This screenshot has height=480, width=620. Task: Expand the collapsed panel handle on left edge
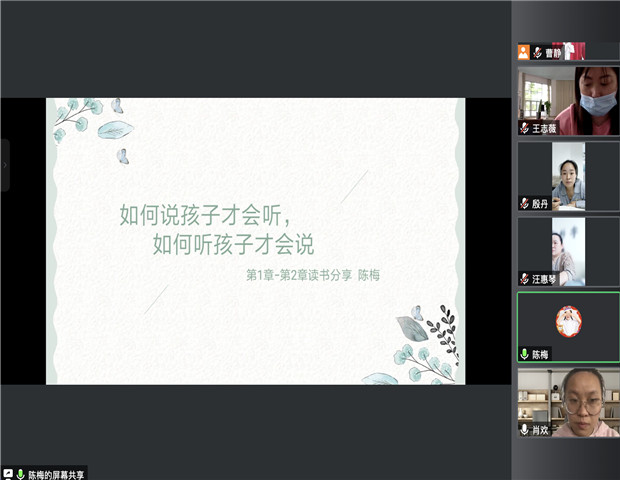point(5,165)
